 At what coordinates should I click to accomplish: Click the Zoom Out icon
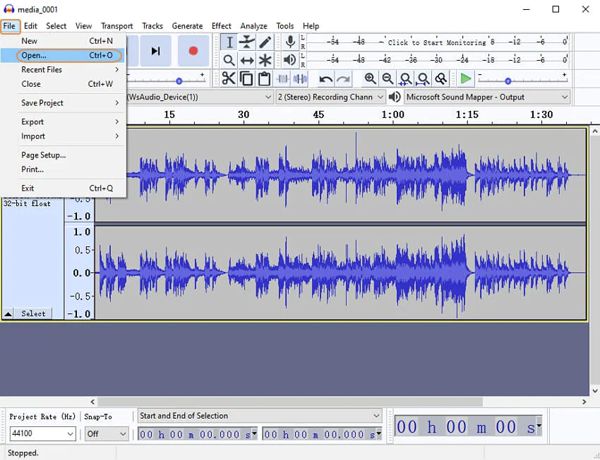pyautogui.click(x=388, y=79)
